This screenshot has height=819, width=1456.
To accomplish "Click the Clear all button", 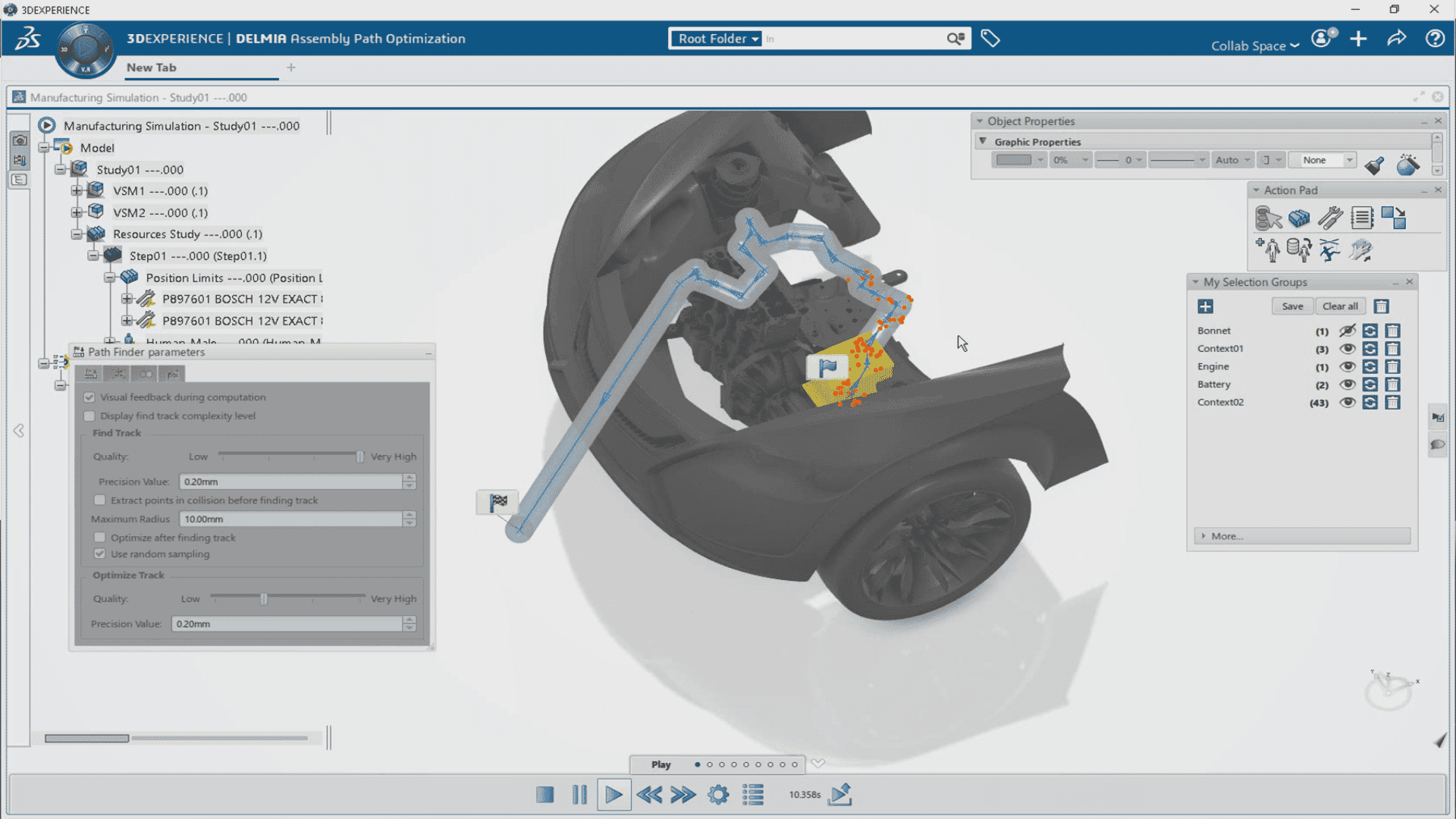I will (x=1339, y=306).
